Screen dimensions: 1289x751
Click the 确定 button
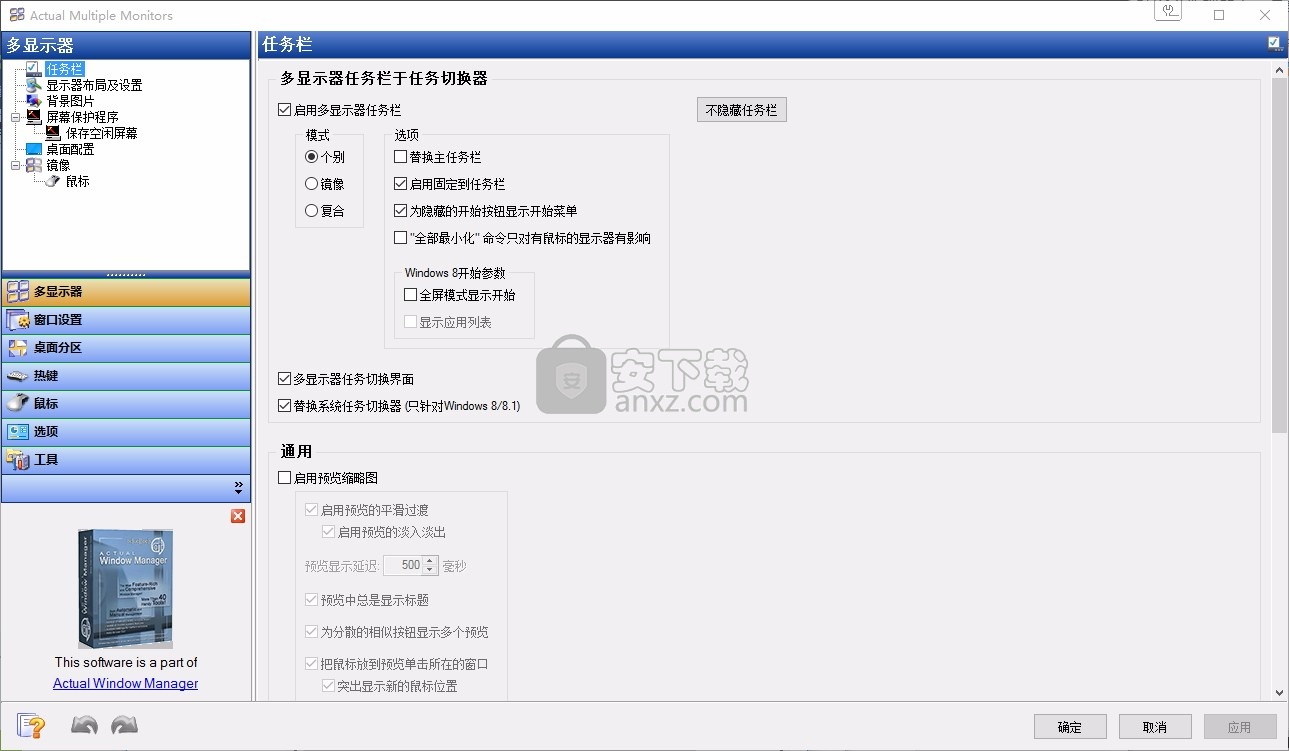[1070, 727]
